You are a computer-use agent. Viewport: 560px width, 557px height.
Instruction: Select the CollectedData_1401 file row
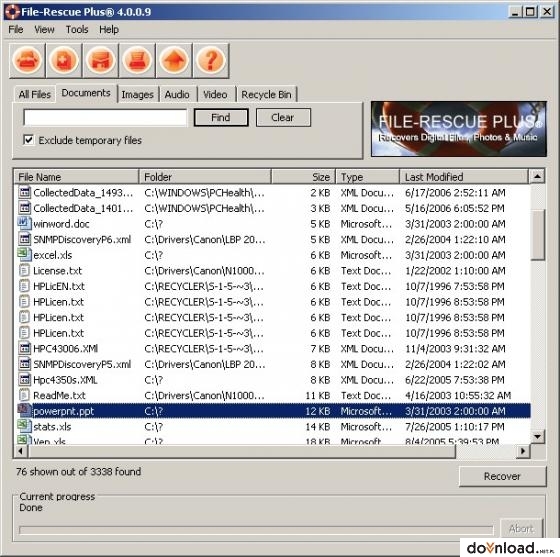[272, 208]
